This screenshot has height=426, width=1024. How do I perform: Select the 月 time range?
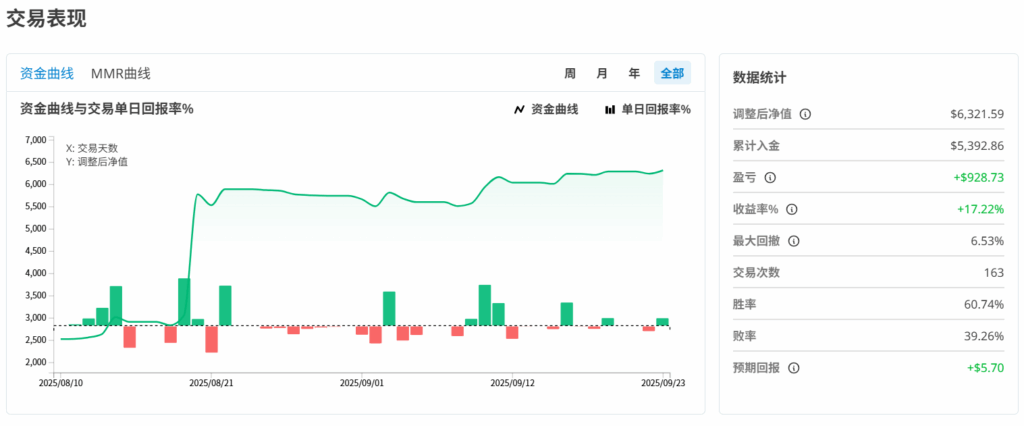pos(602,73)
